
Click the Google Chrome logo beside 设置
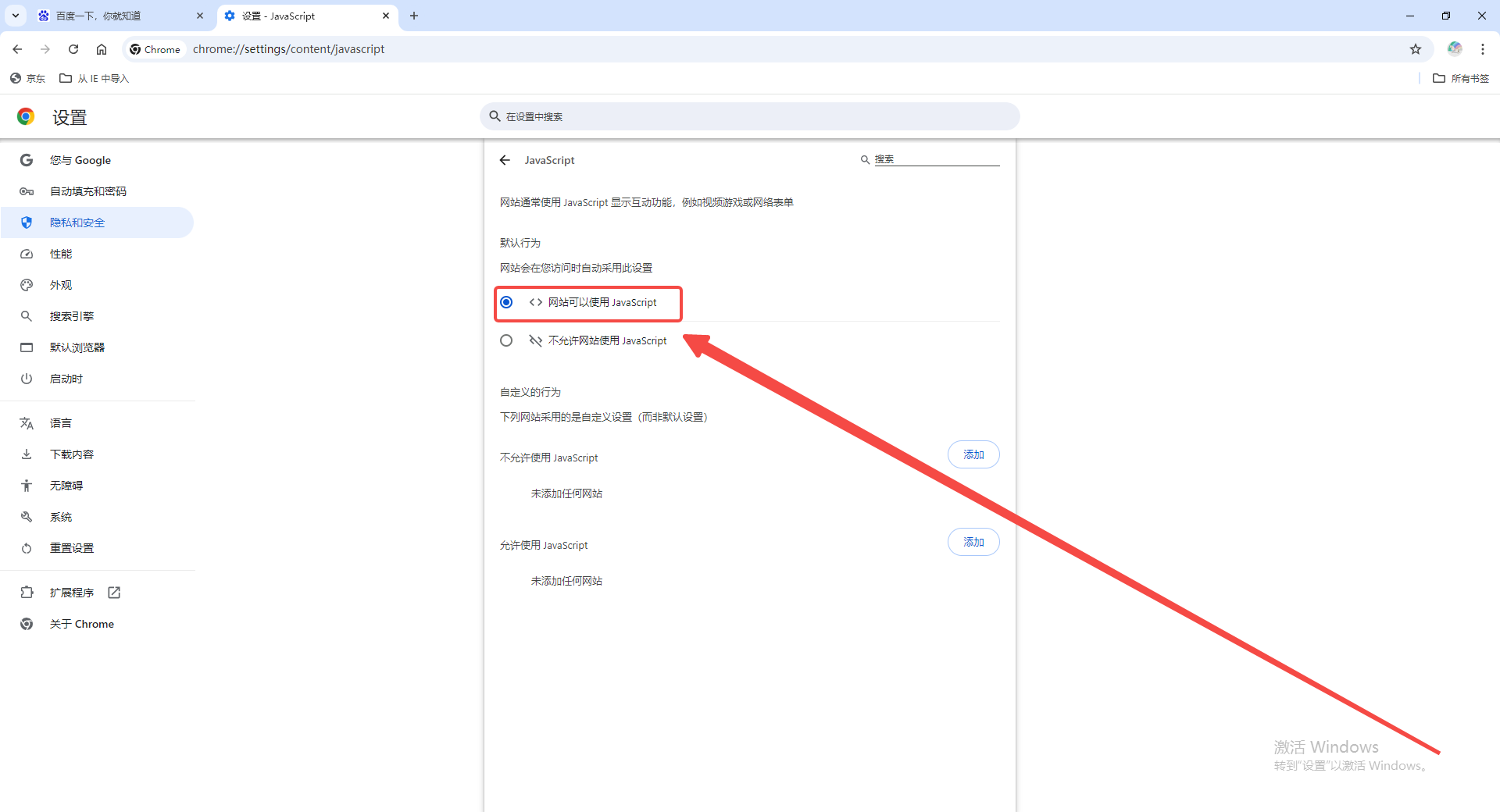point(26,117)
